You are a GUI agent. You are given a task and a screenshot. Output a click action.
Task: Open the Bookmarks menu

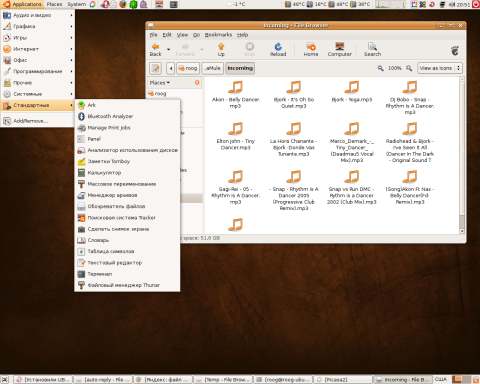[x=218, y=35]
